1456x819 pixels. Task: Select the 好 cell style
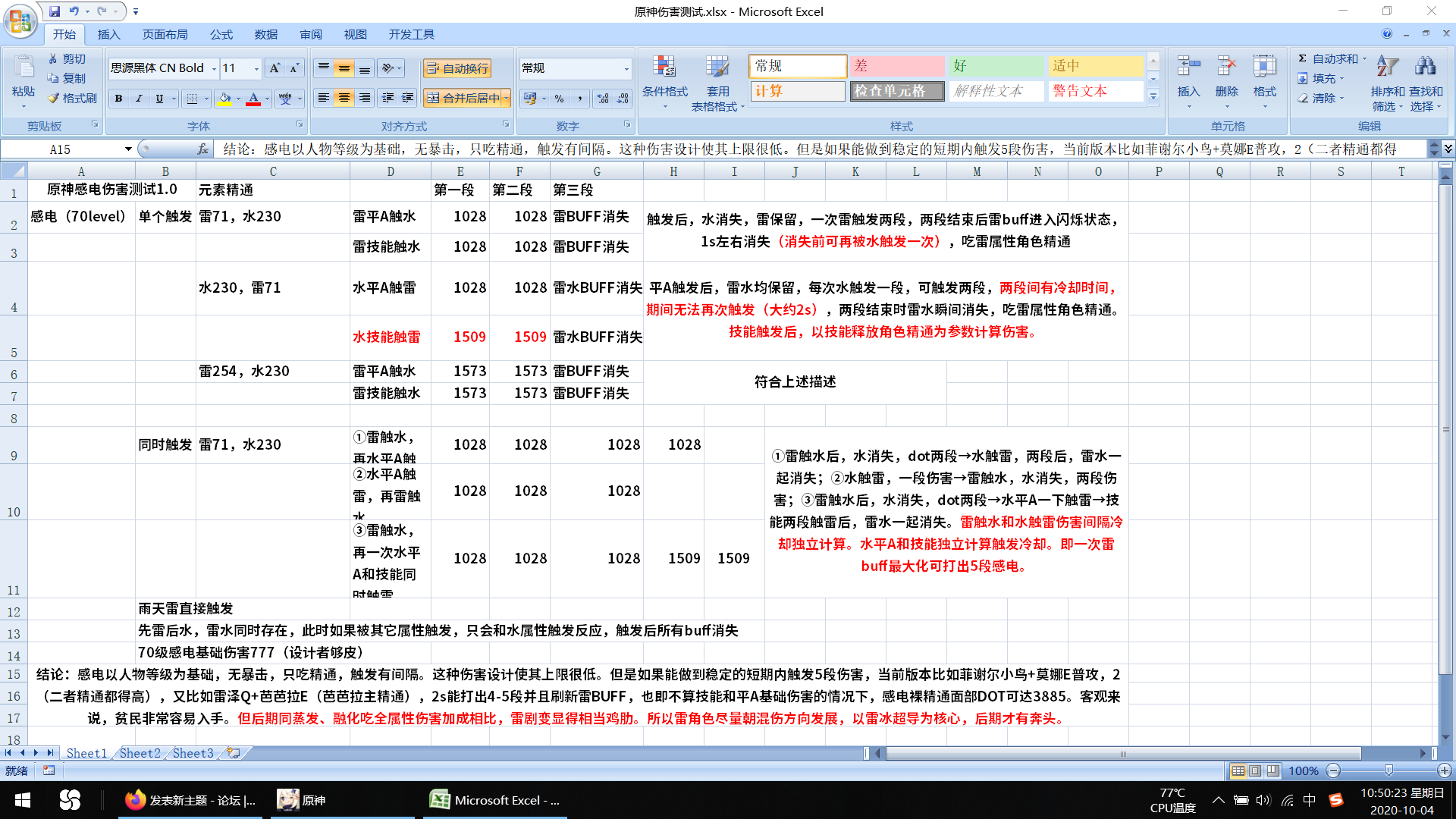point(996,66)
